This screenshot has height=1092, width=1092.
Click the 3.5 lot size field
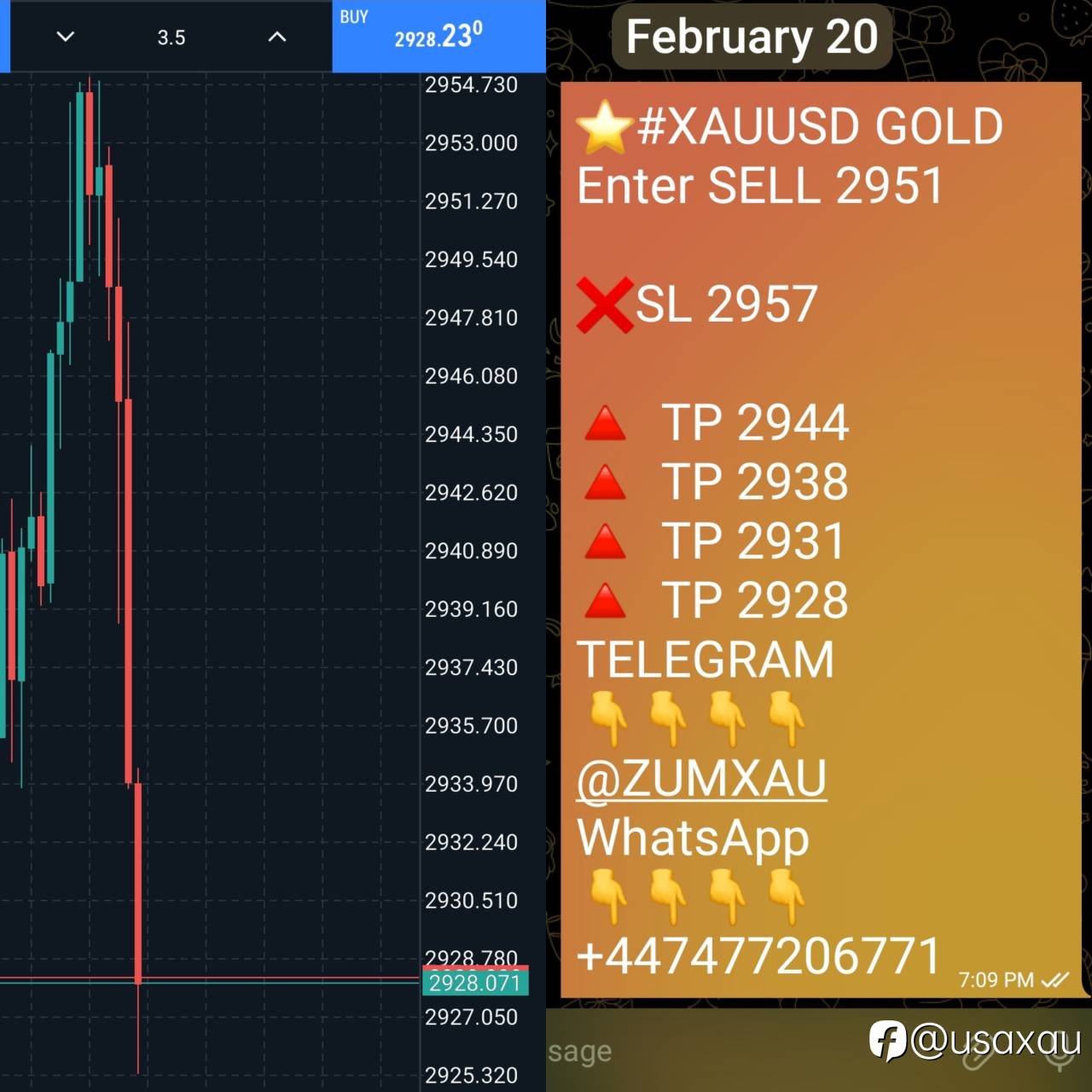pos(171,38)
